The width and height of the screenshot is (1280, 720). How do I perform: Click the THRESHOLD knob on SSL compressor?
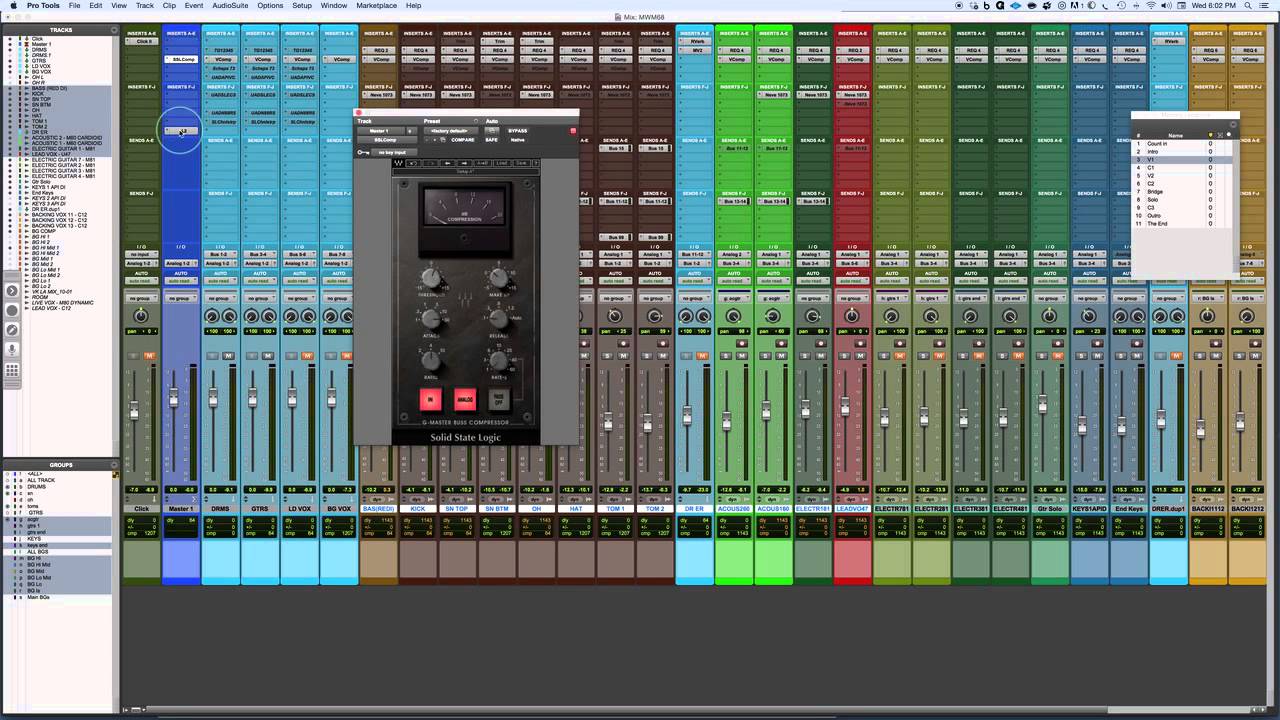coord(431,278)
